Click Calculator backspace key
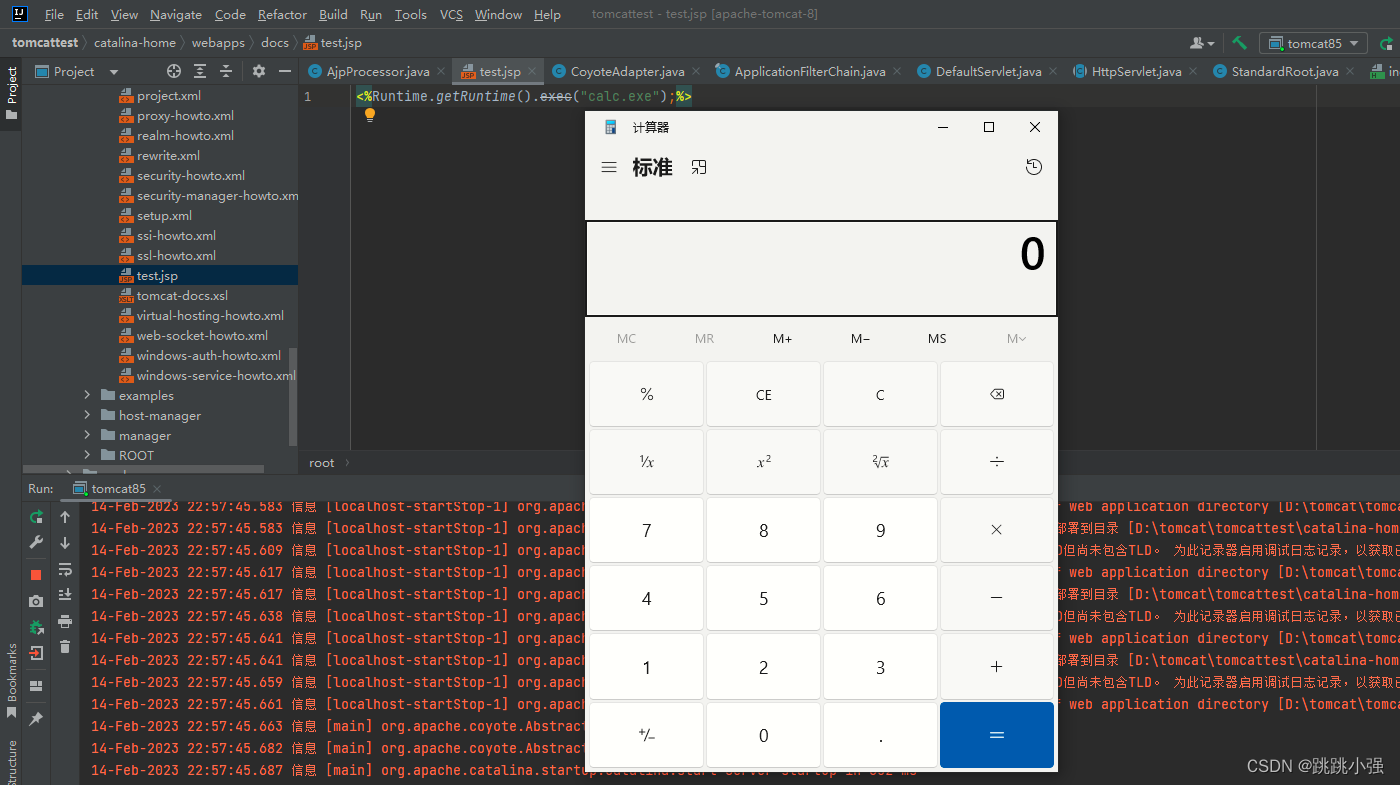The width and height of the screenshot is (1400, 785). [997, 394]
